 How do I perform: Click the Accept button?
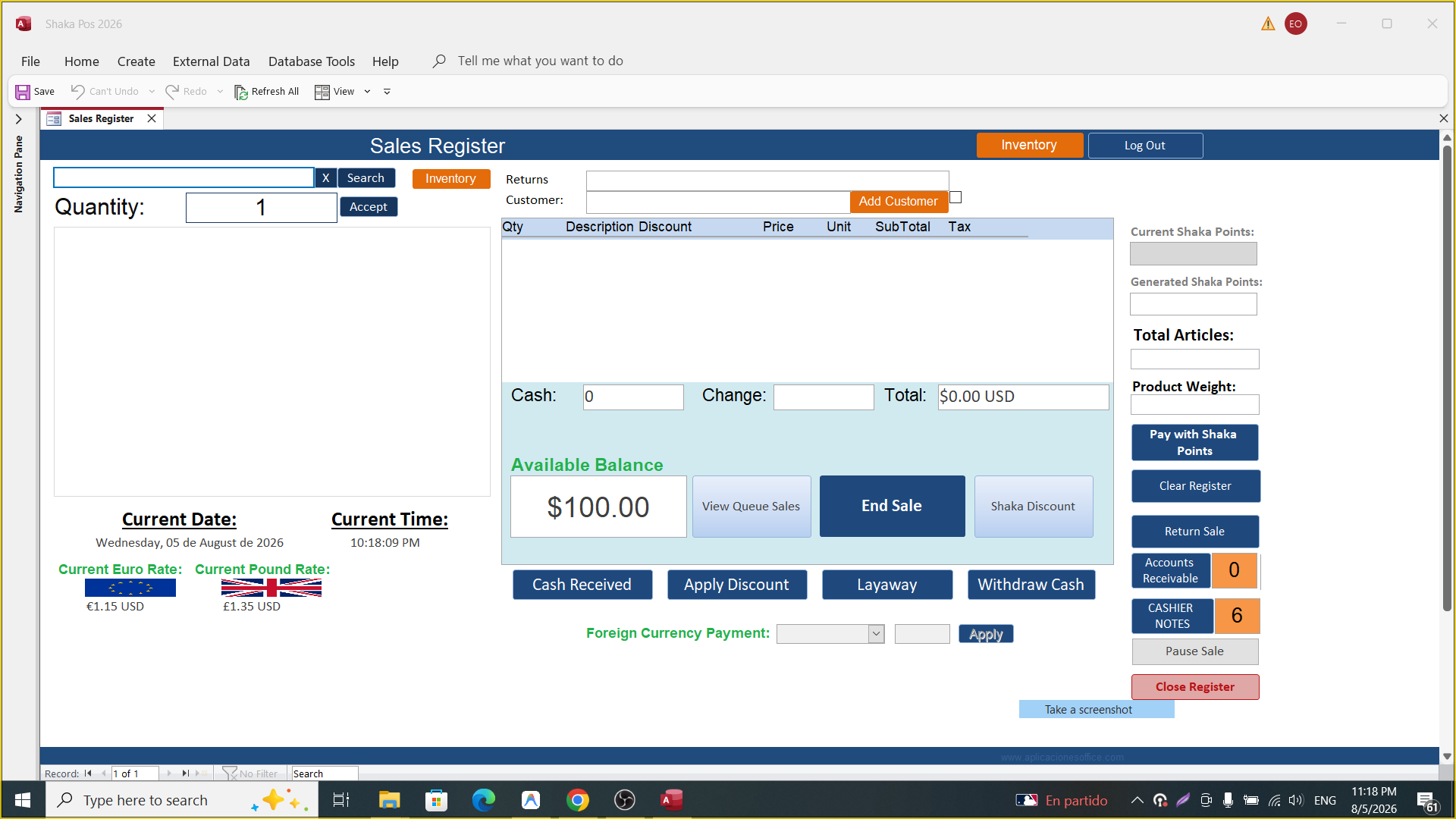click(369, 206)
